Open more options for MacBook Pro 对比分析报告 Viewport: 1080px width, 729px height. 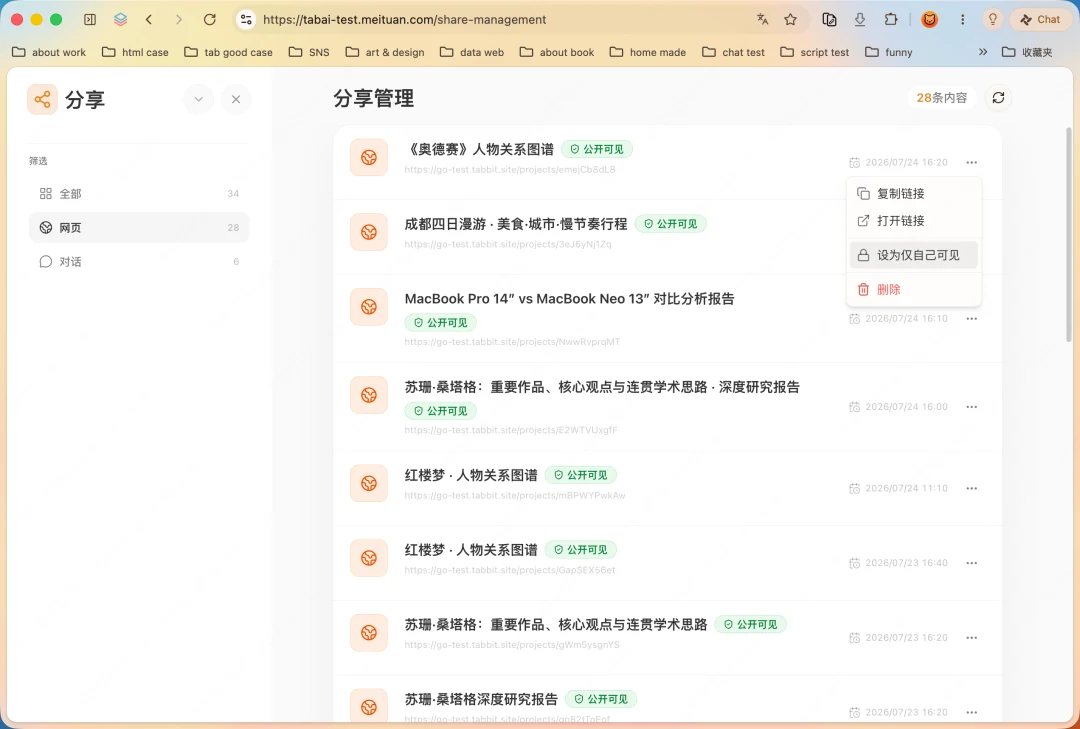tap(971, 318)
